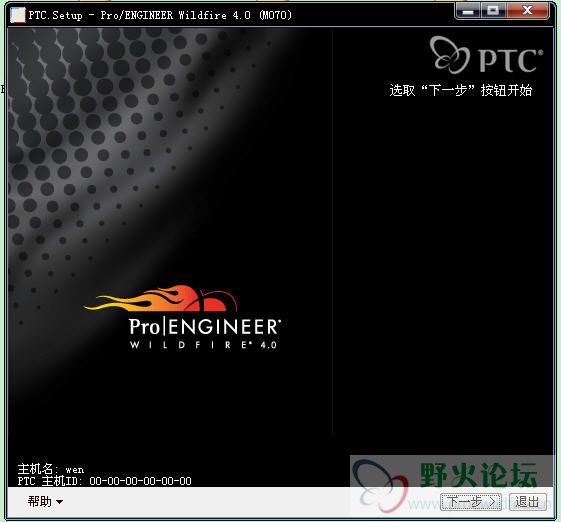Image resolution: width=561 pixels, height=522 pixels.
Task: Select the 主机名: wen text
Action: coord(50,469)
